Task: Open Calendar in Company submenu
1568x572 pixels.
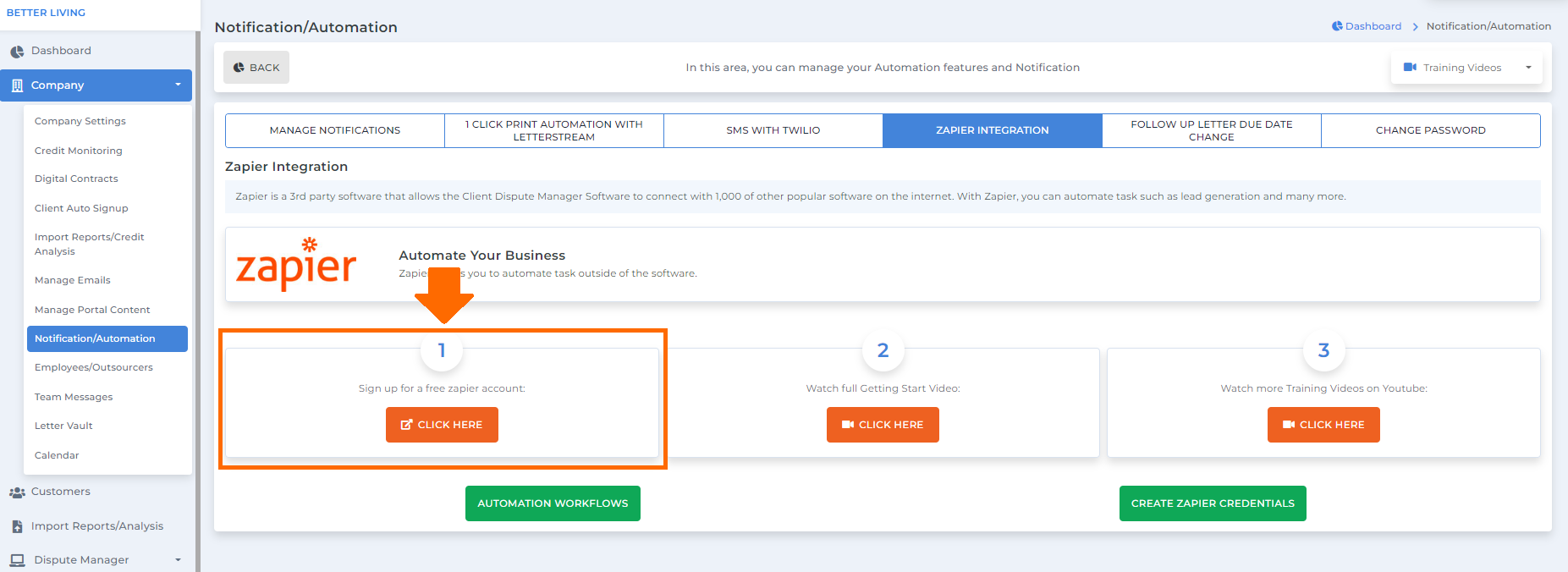Action: click(x=57, y=455)
